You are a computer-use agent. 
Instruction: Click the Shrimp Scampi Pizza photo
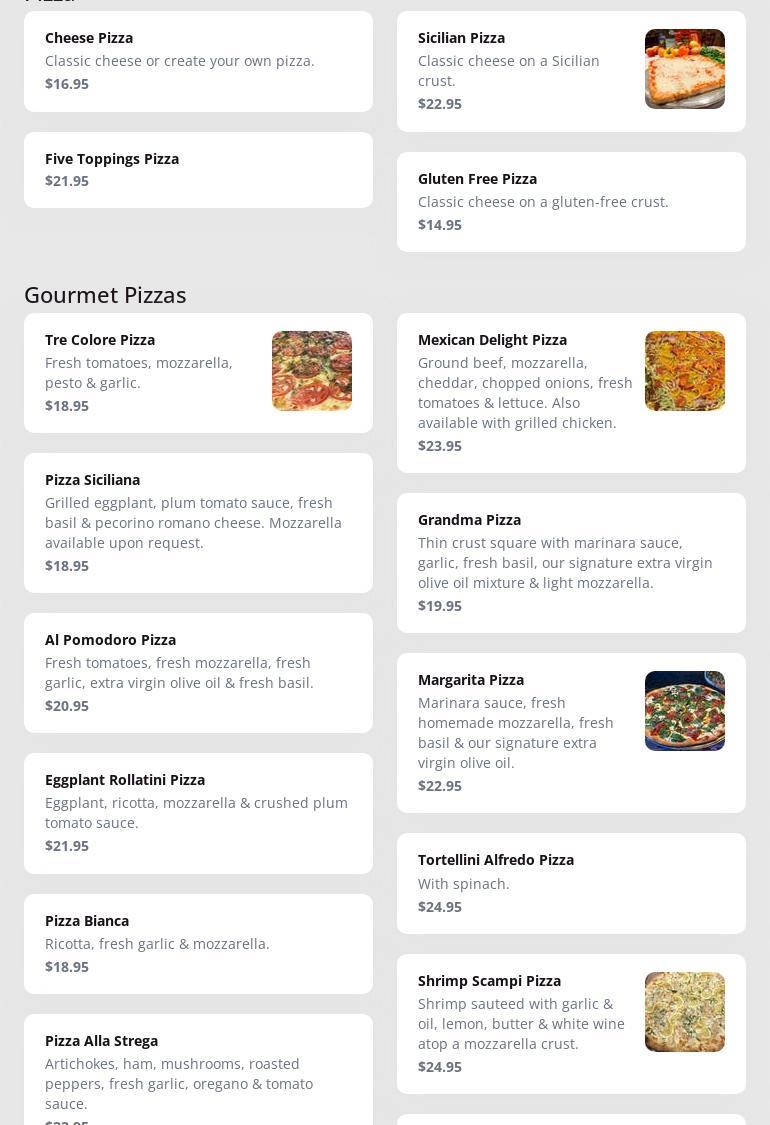(684, 1012)
